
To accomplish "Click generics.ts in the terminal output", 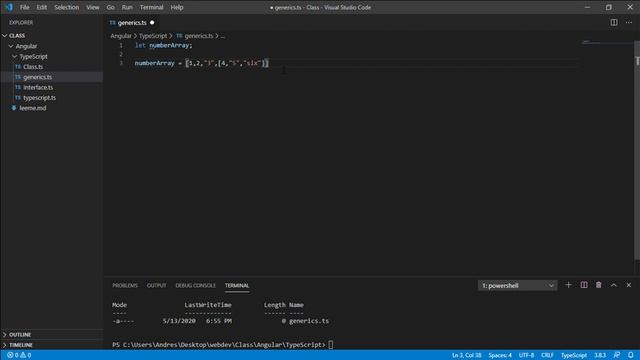I will 309,321.
